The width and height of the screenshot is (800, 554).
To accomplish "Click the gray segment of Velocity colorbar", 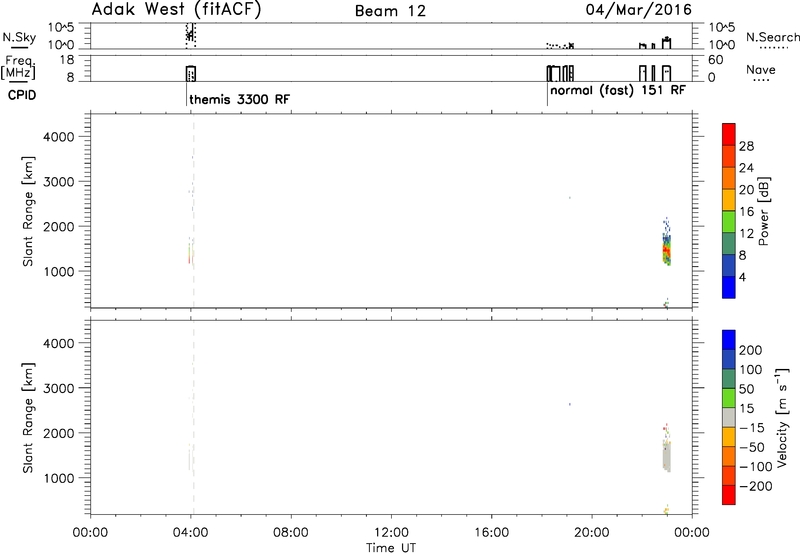I will [729, 418].
